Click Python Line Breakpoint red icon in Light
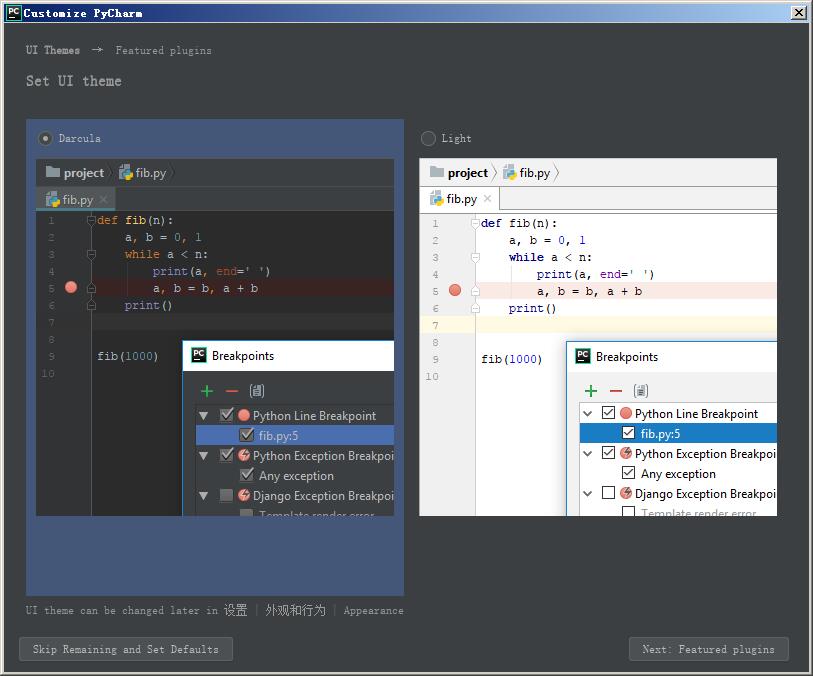The height and width of the screenshot is (676, 813). tap(626, 413)
